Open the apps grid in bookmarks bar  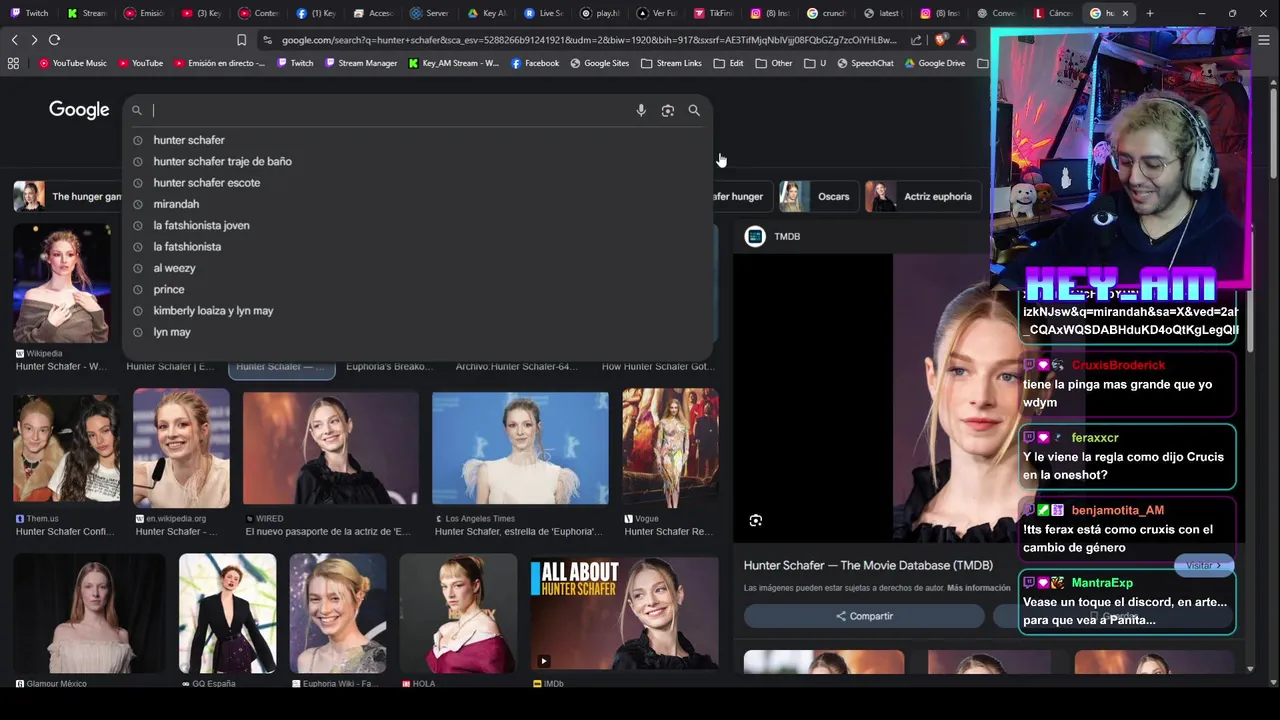pos(13,63)
